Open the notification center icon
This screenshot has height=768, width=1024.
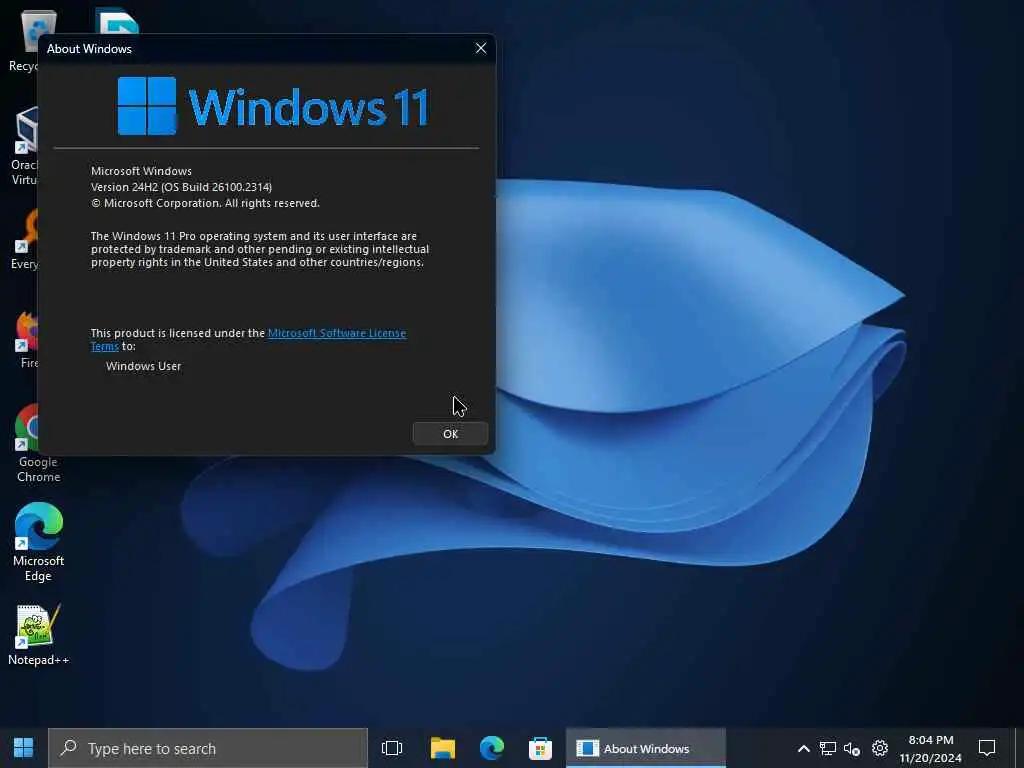(x=987, y=748)
